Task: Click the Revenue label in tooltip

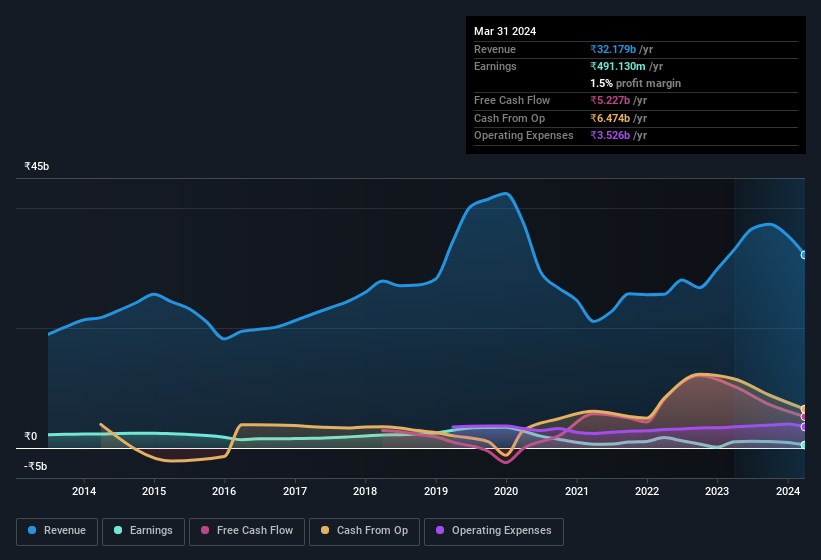Action: pos(495,49)
